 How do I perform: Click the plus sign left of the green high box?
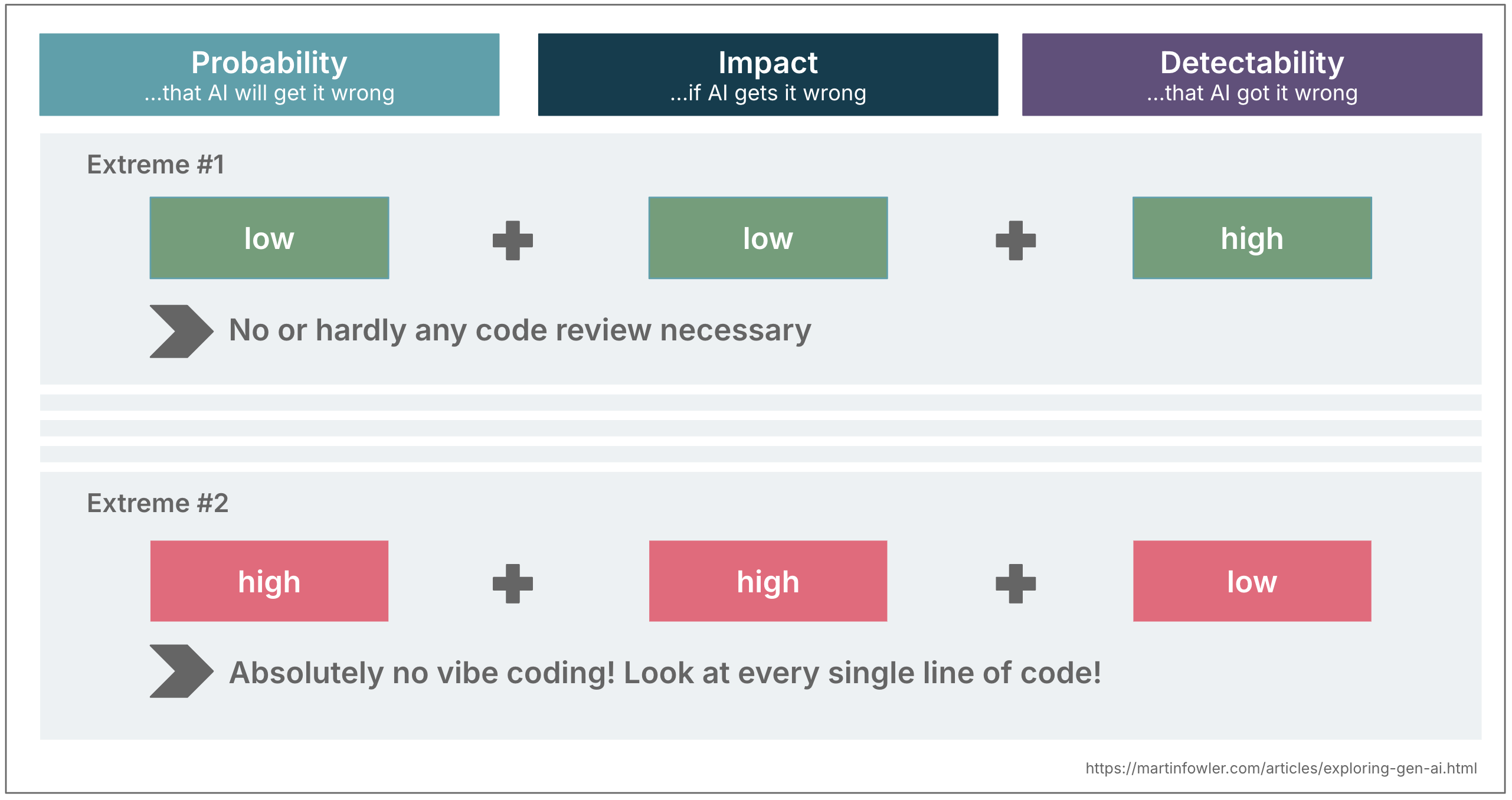[1015, 240]
